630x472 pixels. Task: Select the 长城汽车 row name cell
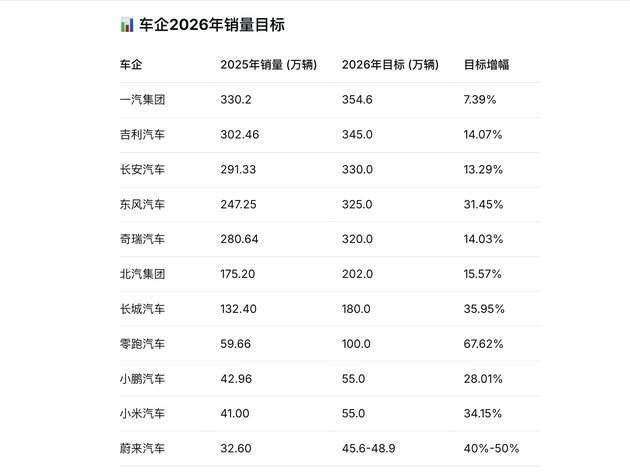142,310
